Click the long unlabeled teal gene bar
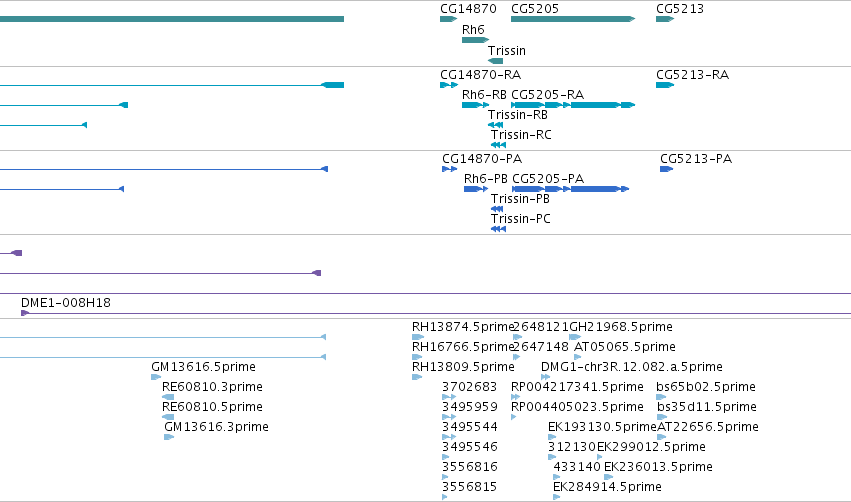 (172, 19)
